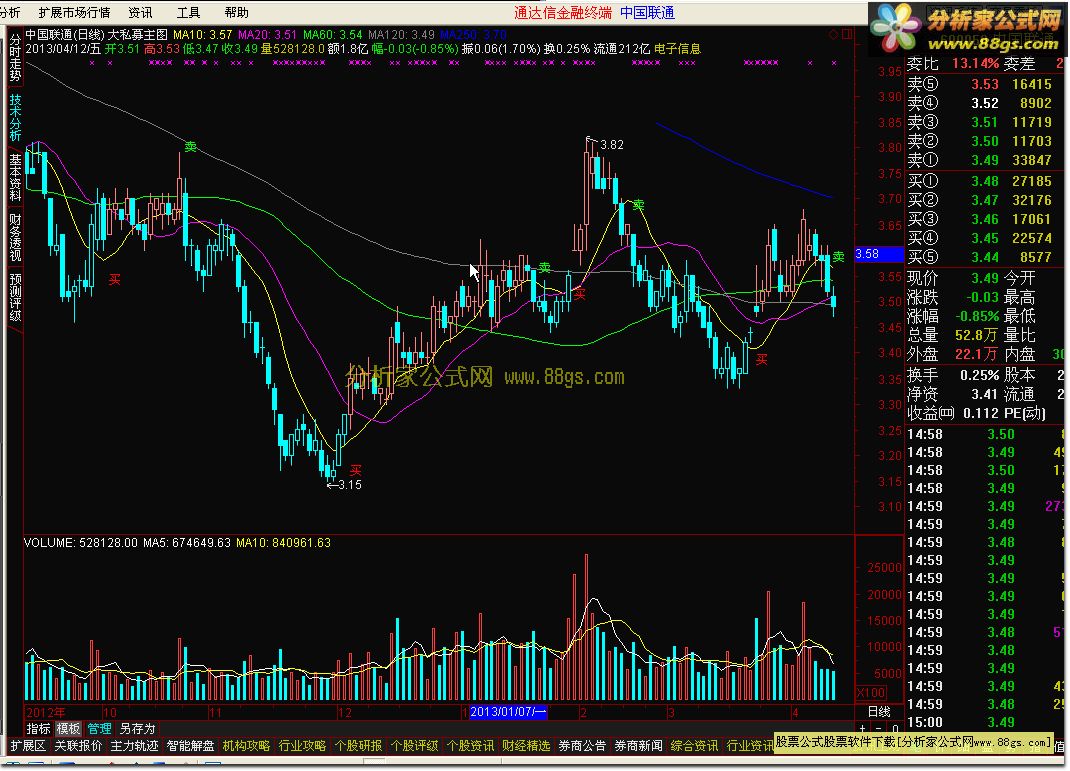Open the 行业攻略 bottom tab

click(x=302, y=746)
